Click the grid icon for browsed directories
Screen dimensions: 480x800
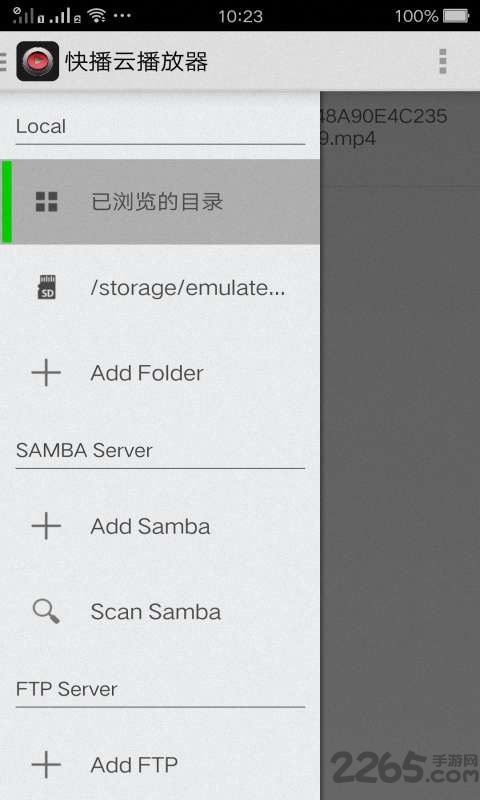point(46,202)
